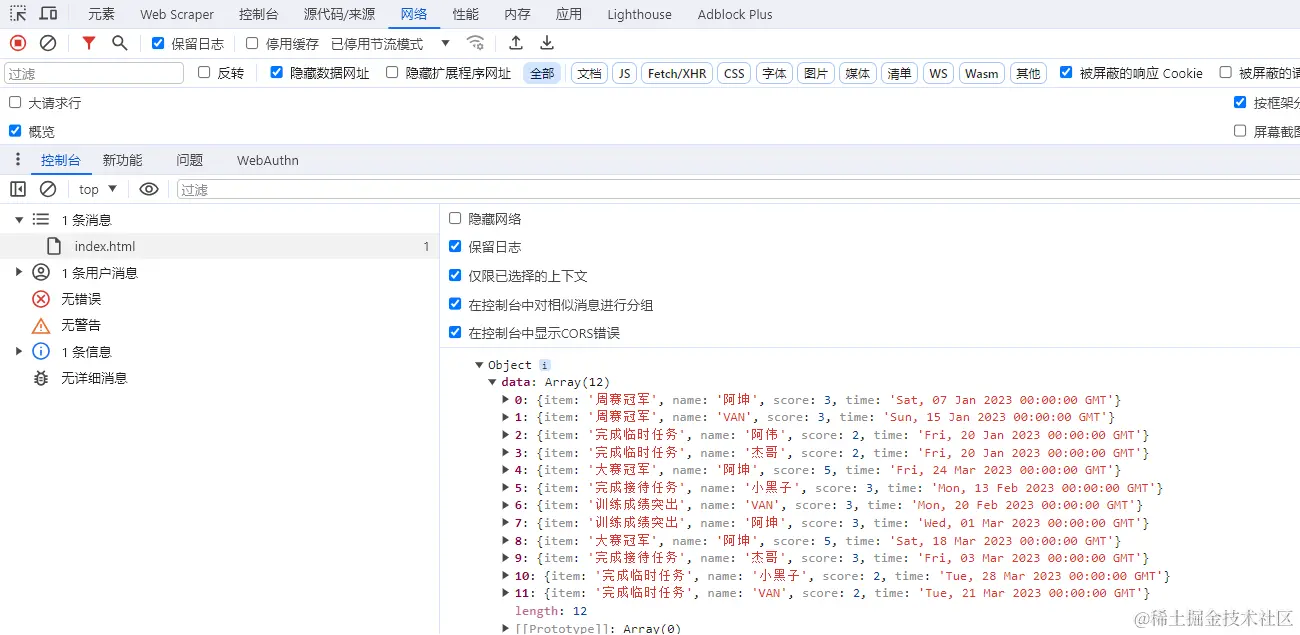Toggle the device toolbar icon

pyautogui.click(x=48, y=14)
